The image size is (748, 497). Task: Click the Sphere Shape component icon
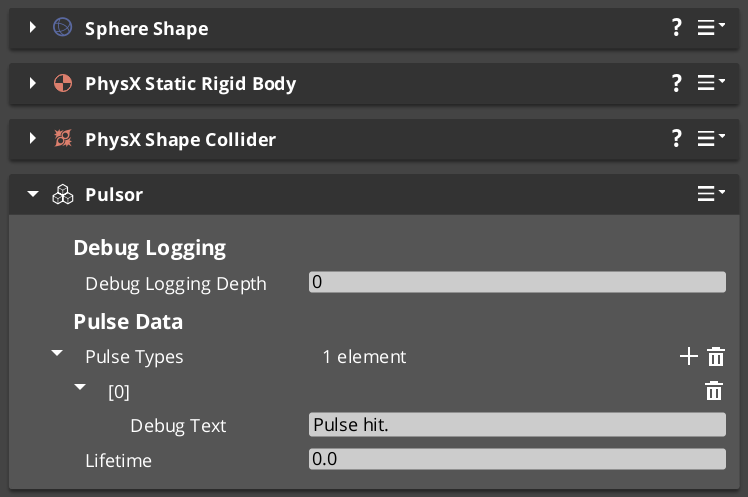(62, 28)
